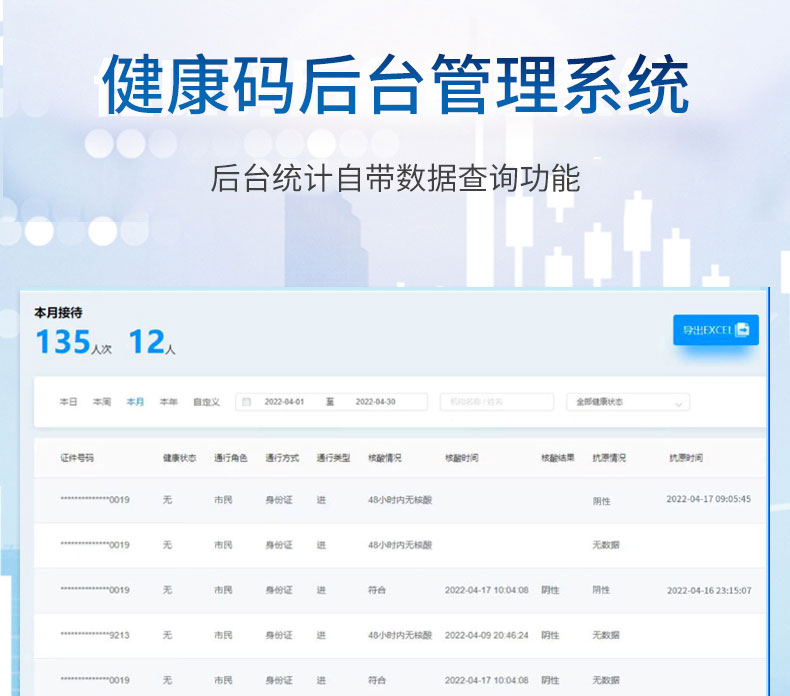
Task: Focus the organization name search input
Action: 496,402
